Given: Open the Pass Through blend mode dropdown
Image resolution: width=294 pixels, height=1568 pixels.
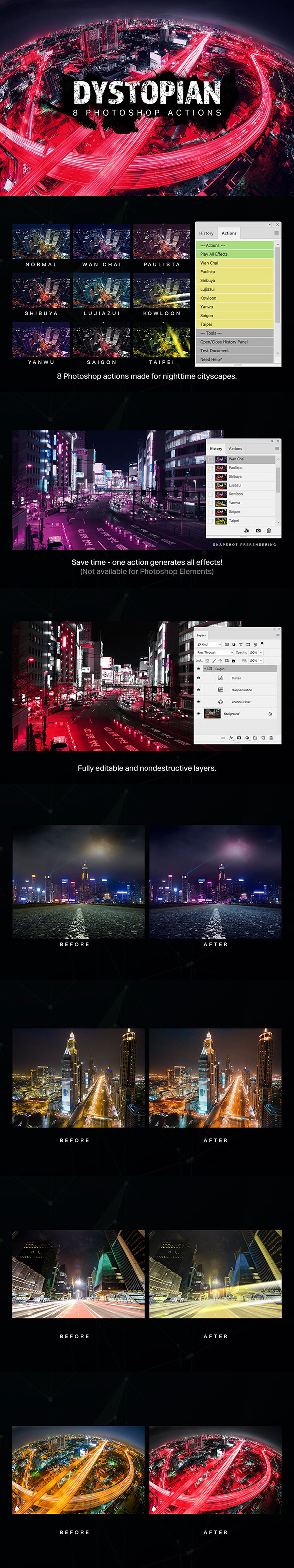Looking at the screenshot, I should coord(214,652).
